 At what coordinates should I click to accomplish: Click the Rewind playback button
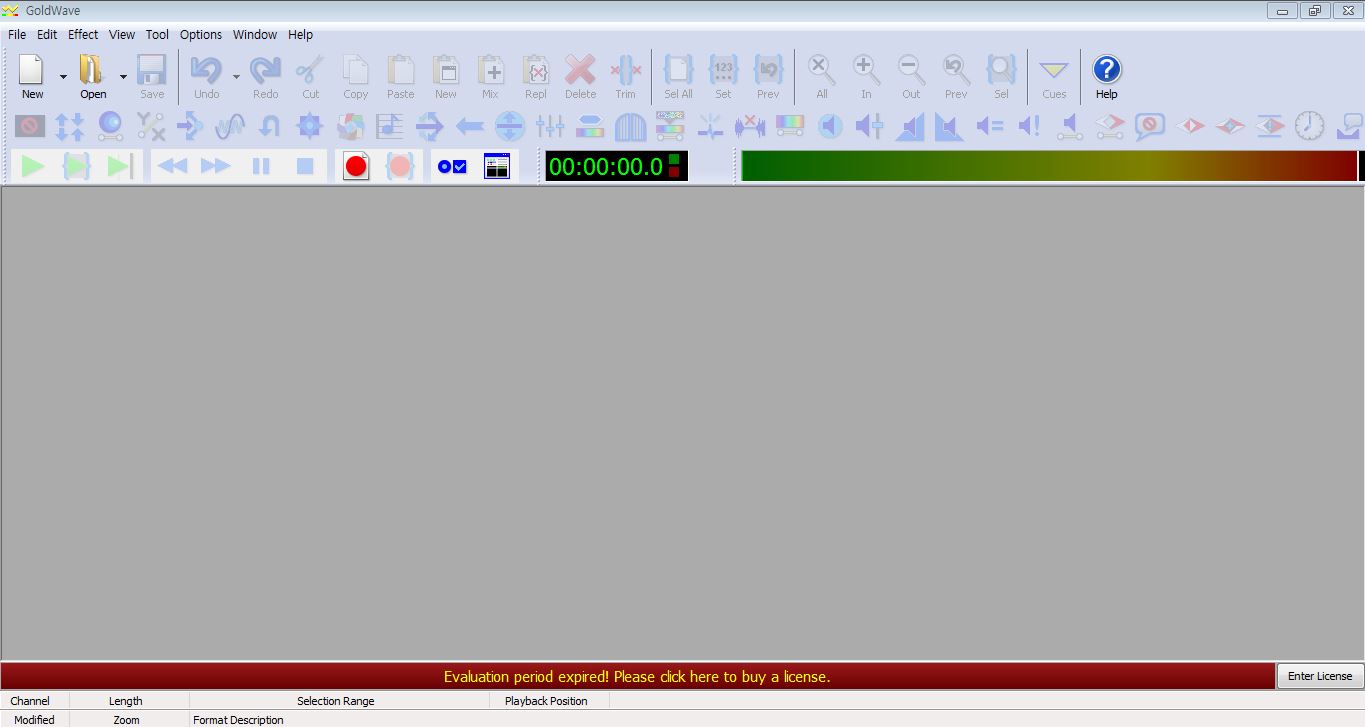click(173, 166)
